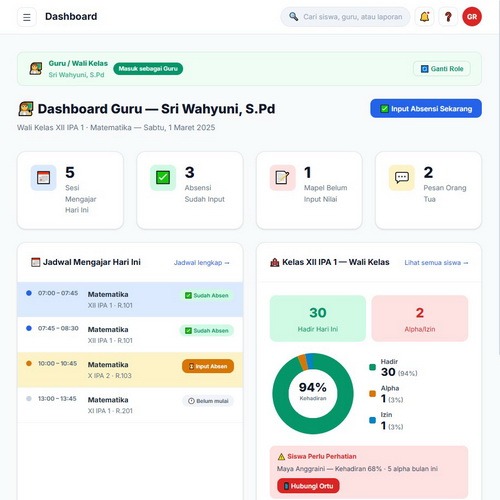Image resolution: width=500 pixels, height=500 pixels.
Task: Click Belum mulai badge for 13:00 session
Action: 208,401
